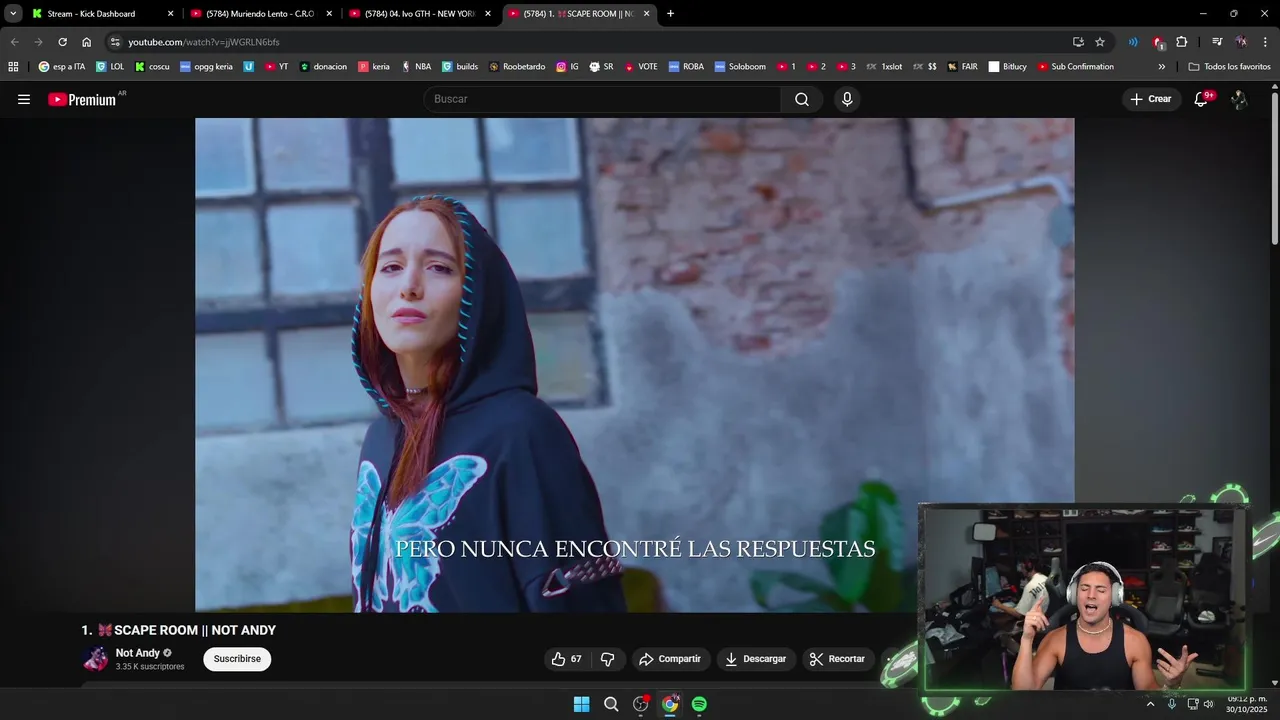Open the VOTE bookmark

point(641,67)
